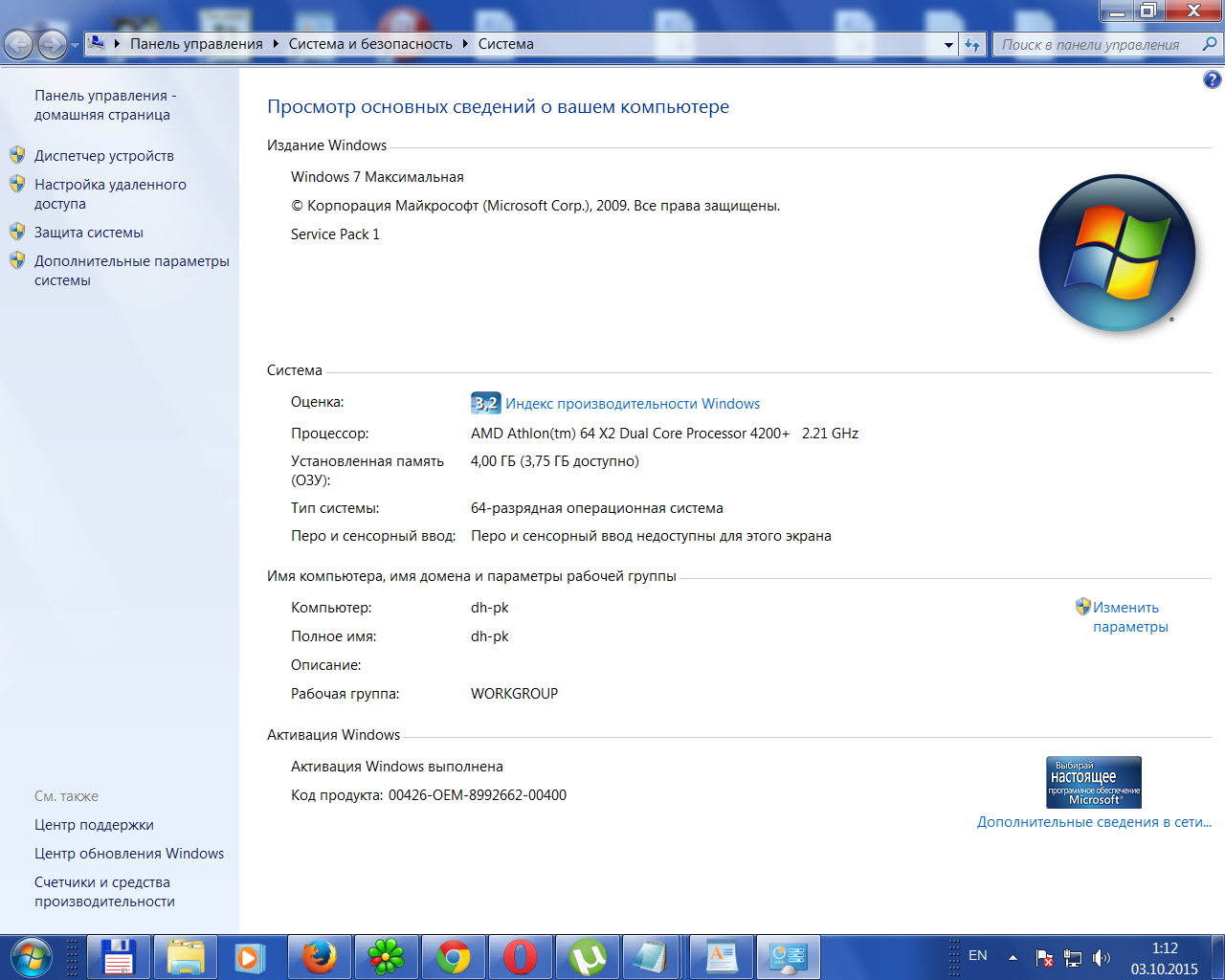Click the Windows 7 Максимальная edition text
Image resolution: width=1225 pixels, height=980 pixels.
(377, 177)
